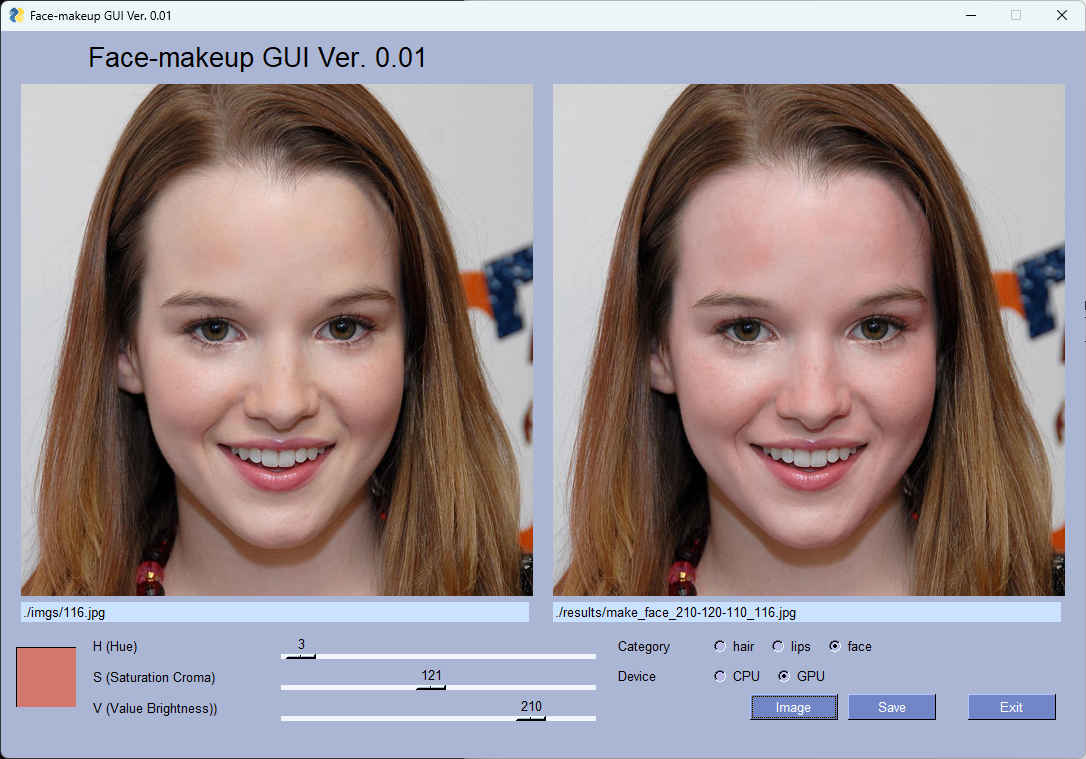Click the makeup color preview swatch
This screenshot has width=1086, height=759.
tap(46, 677)
